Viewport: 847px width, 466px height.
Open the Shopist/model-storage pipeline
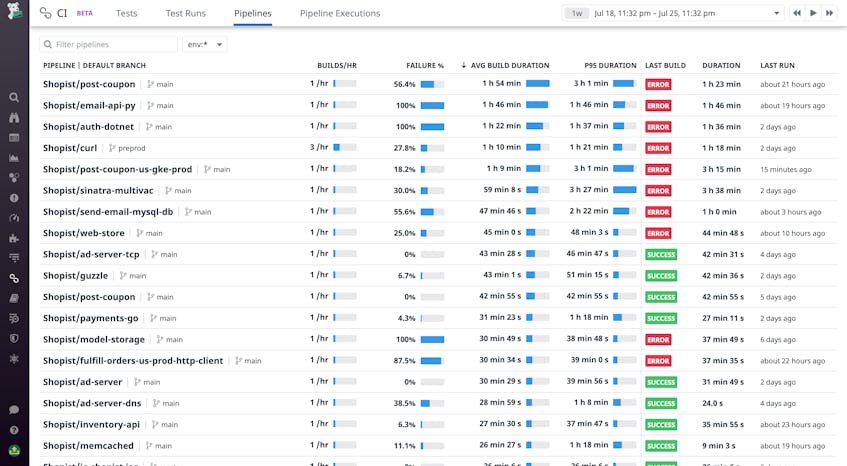tap(94, 339)
